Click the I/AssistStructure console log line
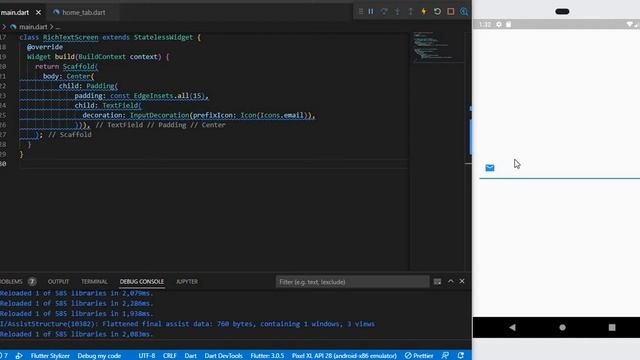 coord(187,324)
